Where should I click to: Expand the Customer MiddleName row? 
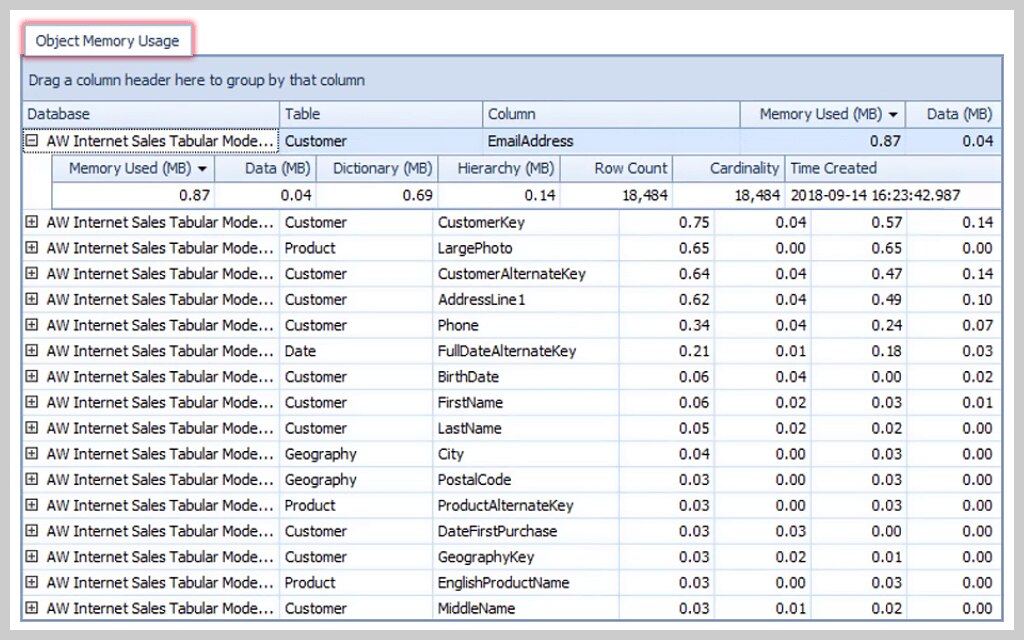[31, 607]
